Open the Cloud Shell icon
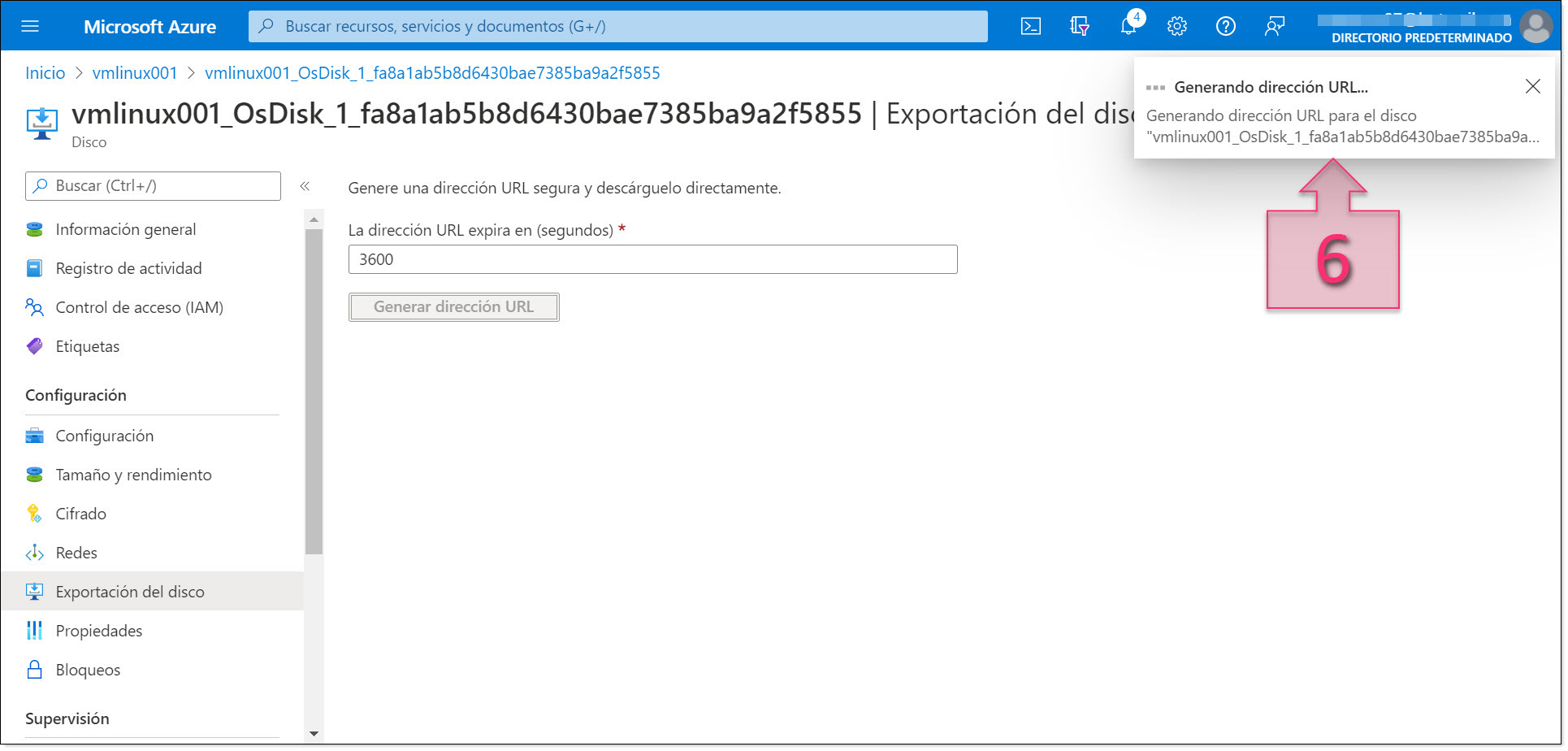The height and width of the screenshot is (751, 1568). pyautogui.click(x=1030, y=25)
